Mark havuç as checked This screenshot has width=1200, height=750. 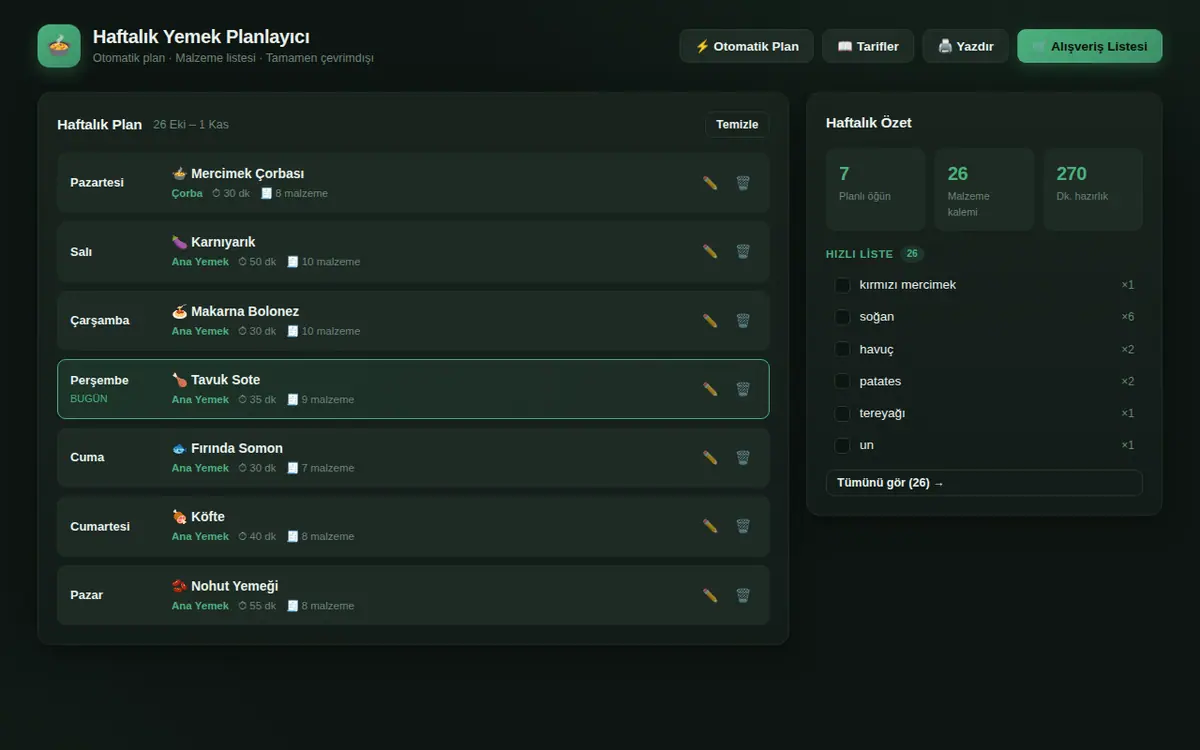click(x=842, y=349)
